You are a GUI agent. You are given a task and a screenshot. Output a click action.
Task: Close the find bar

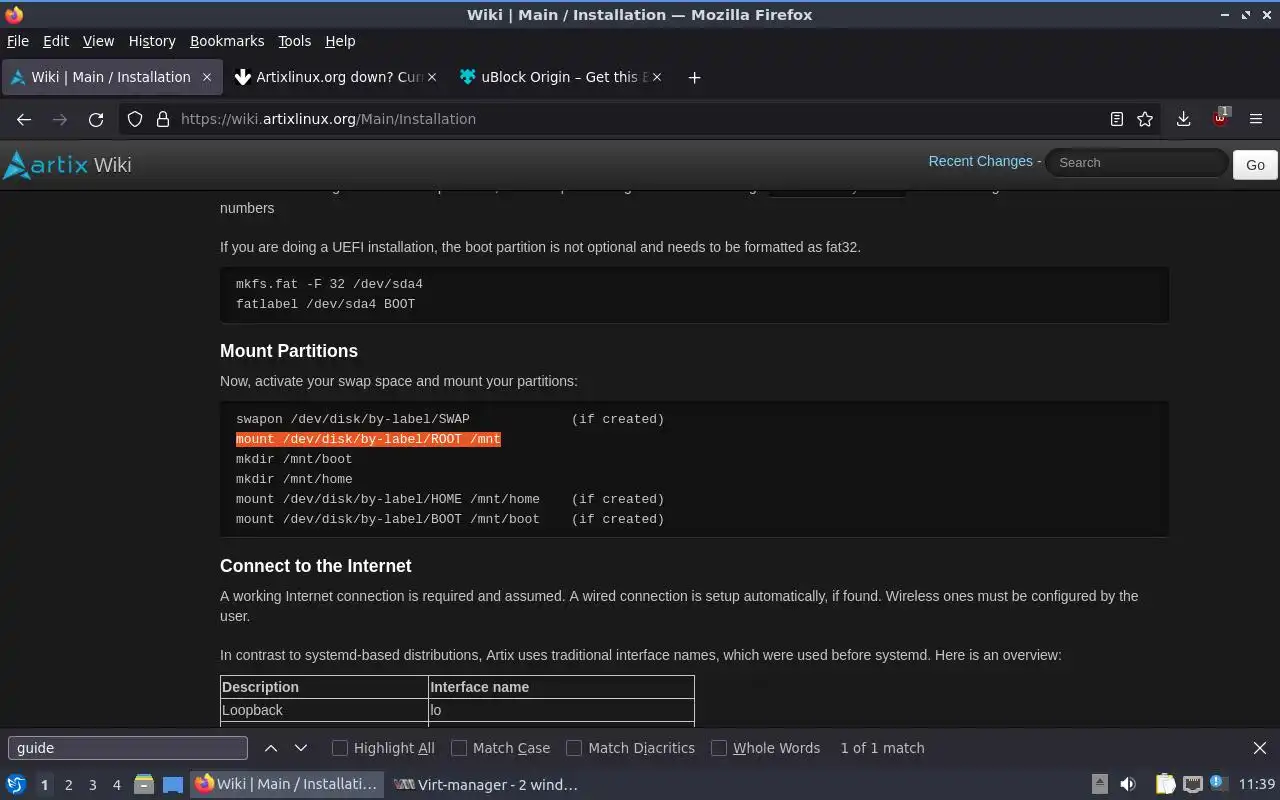click(x=1260, y=748)
